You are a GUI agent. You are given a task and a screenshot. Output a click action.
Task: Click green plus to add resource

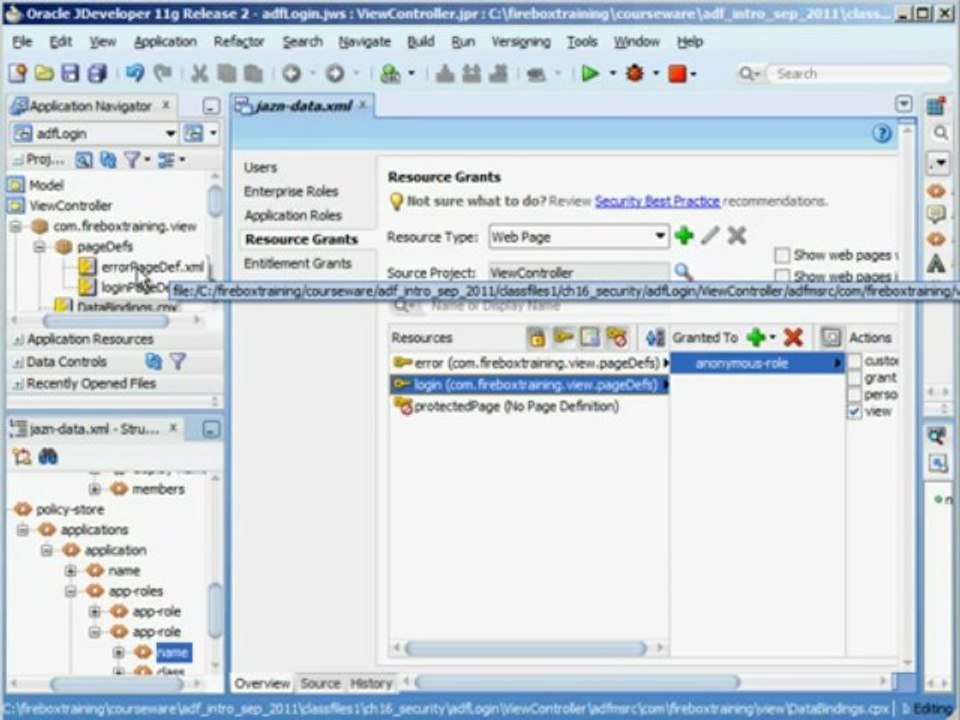click(x=684, y=236)
